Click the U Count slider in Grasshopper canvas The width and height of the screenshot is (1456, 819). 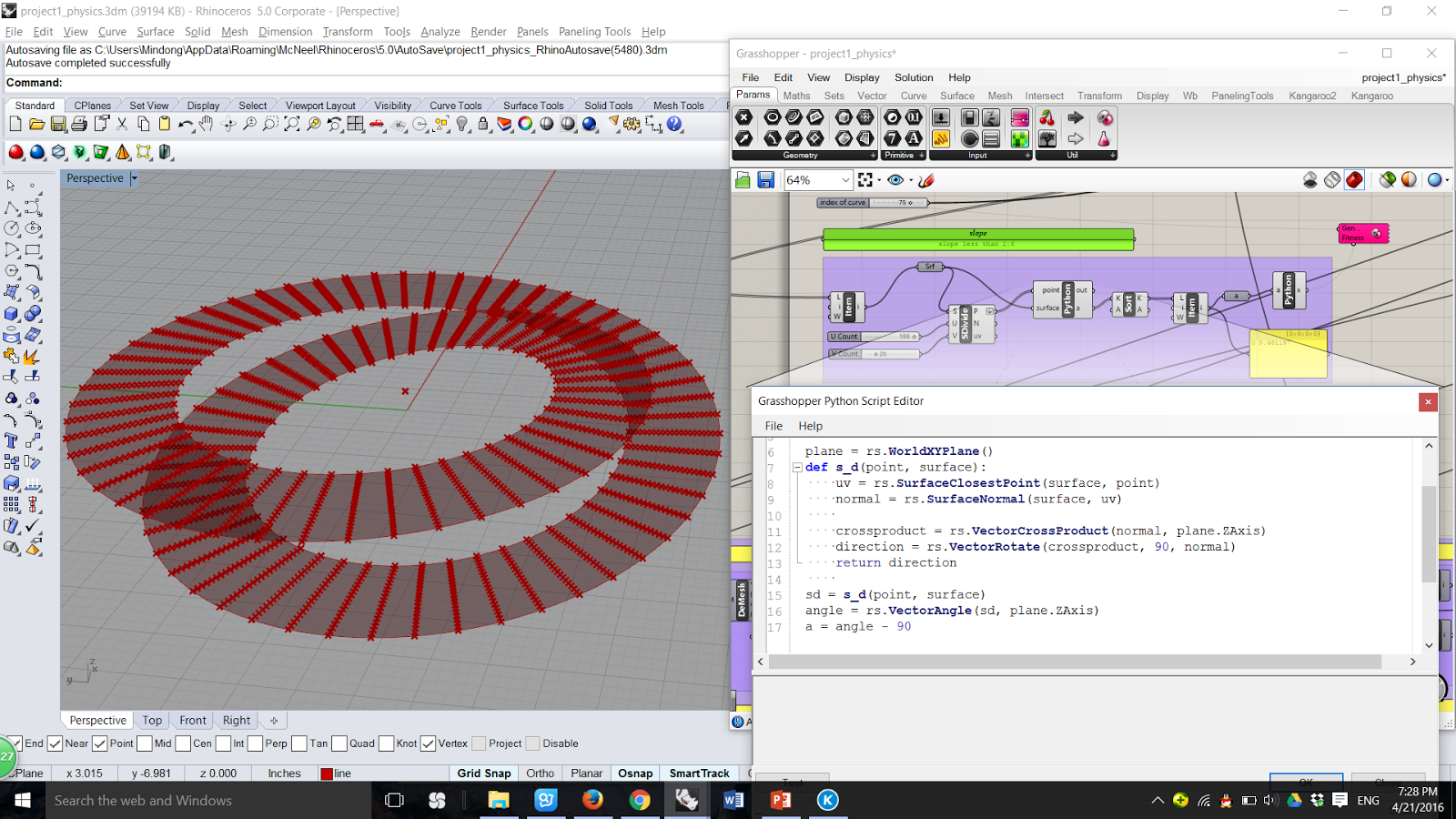pos(874,337)
